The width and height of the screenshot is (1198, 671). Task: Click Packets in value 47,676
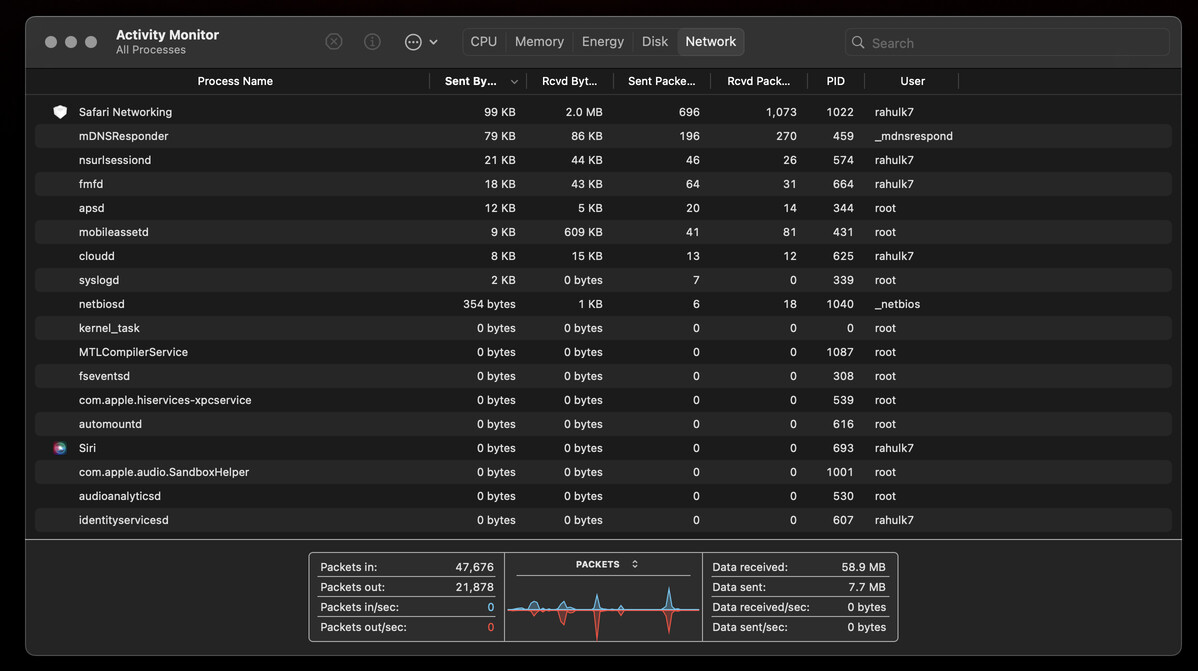[x=474, y=567]
